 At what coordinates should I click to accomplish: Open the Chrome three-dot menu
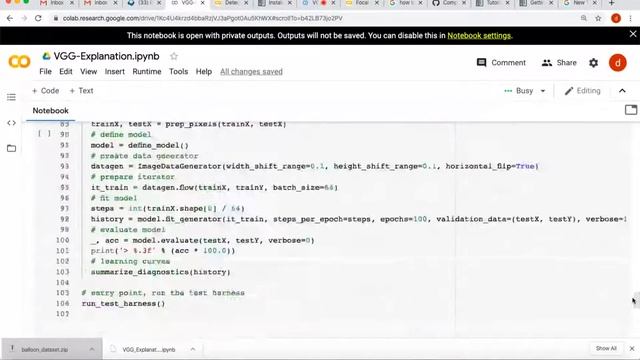[631, 18]
